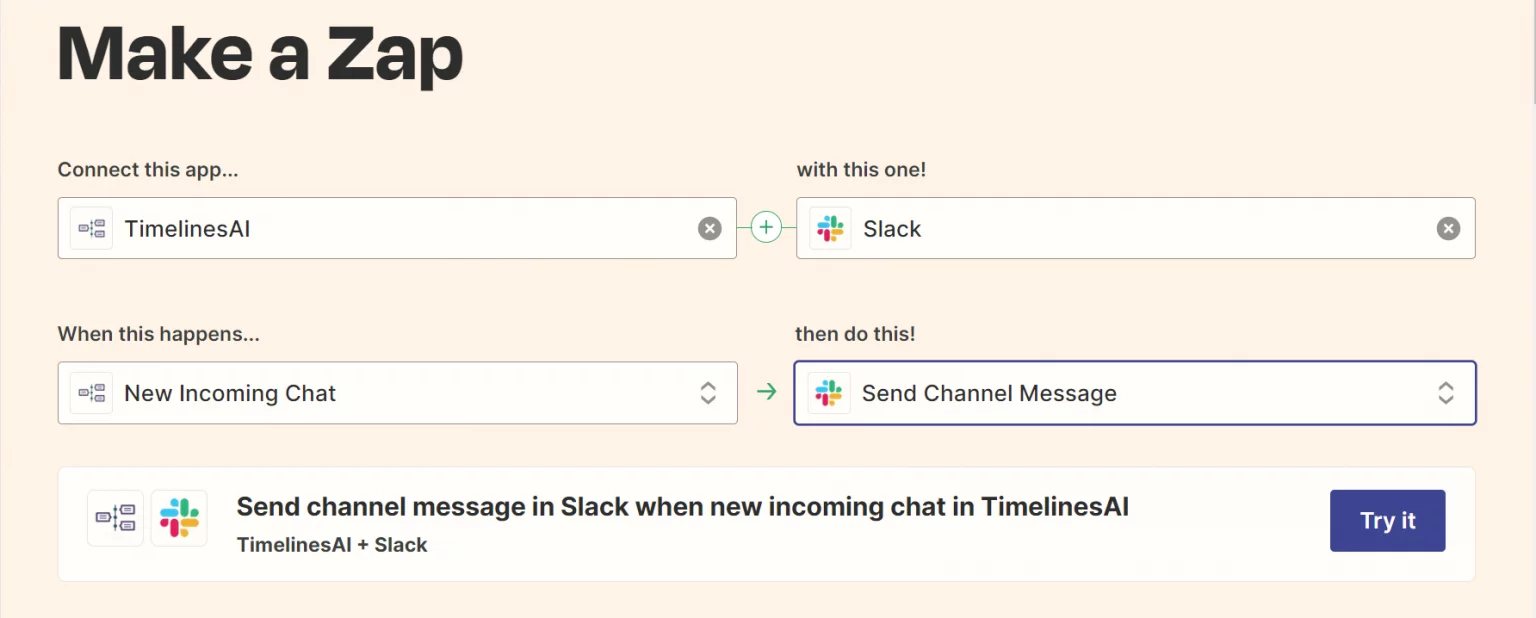
Task: Click the Slack icon in the second app field
Action: pyautogui.click(x=829, y=228)
